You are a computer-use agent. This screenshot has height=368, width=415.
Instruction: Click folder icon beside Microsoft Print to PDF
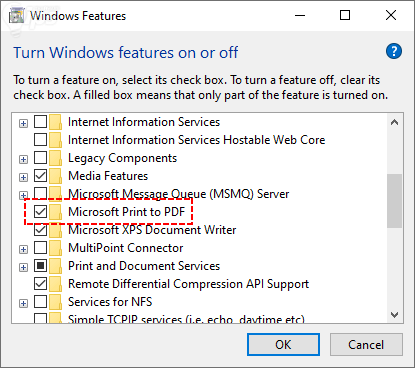(55, 212)
